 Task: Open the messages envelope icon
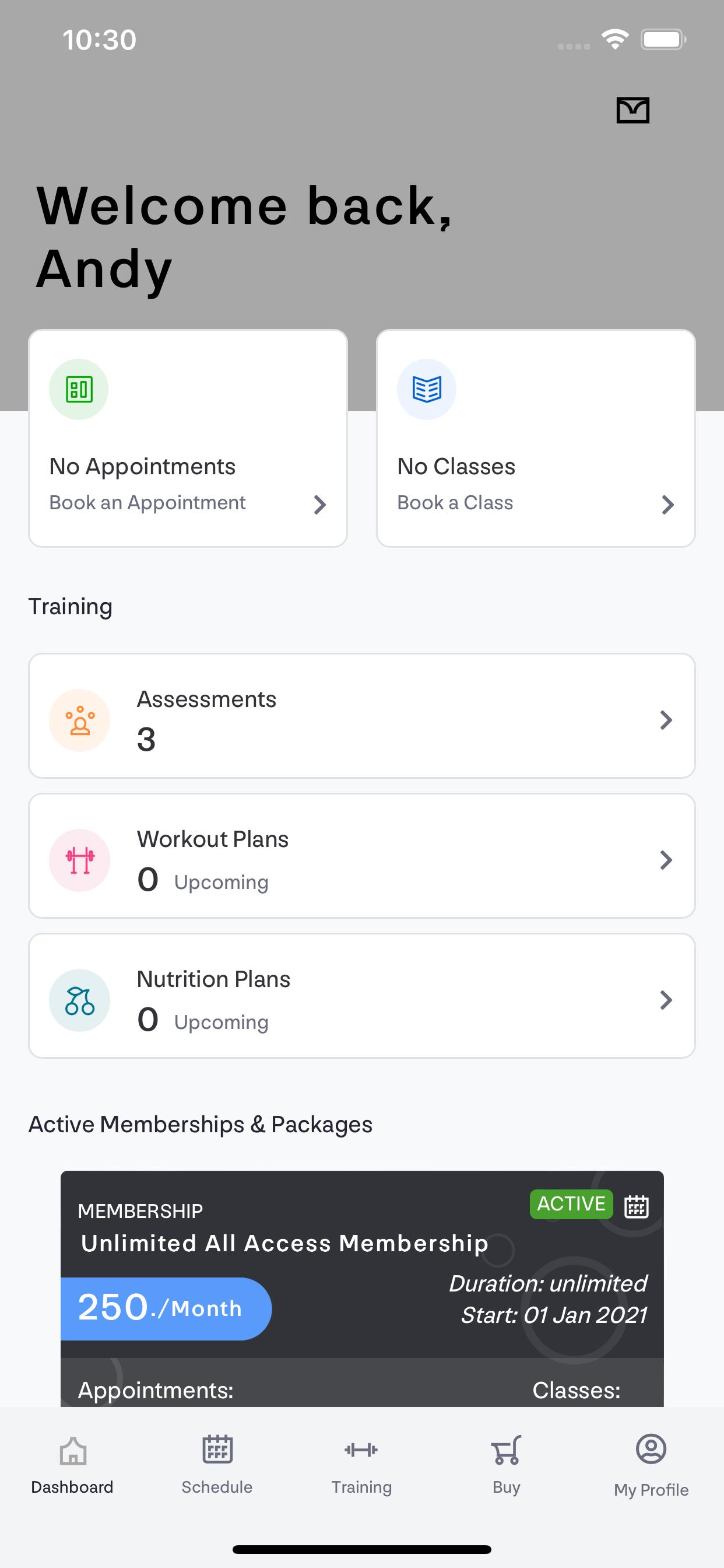(632, 110)
